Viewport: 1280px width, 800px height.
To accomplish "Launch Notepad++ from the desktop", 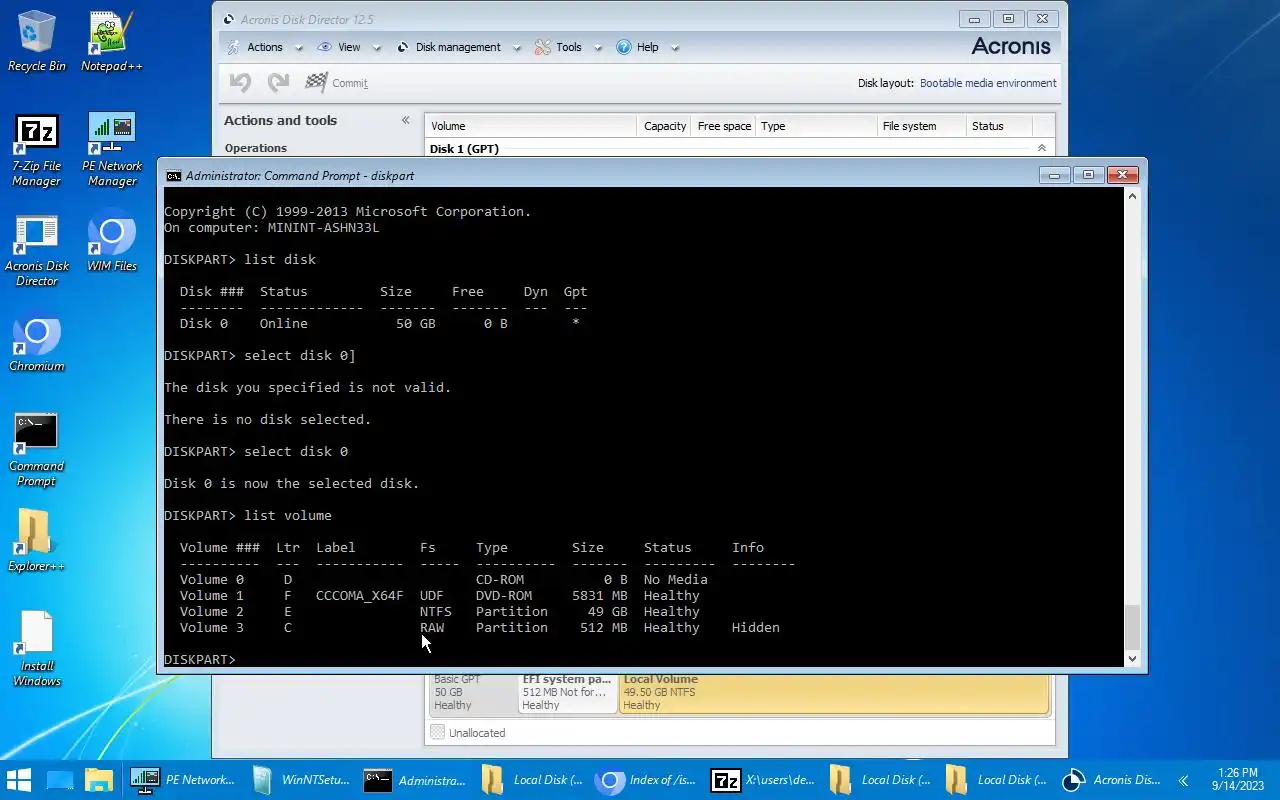I will tap(111, 41).
